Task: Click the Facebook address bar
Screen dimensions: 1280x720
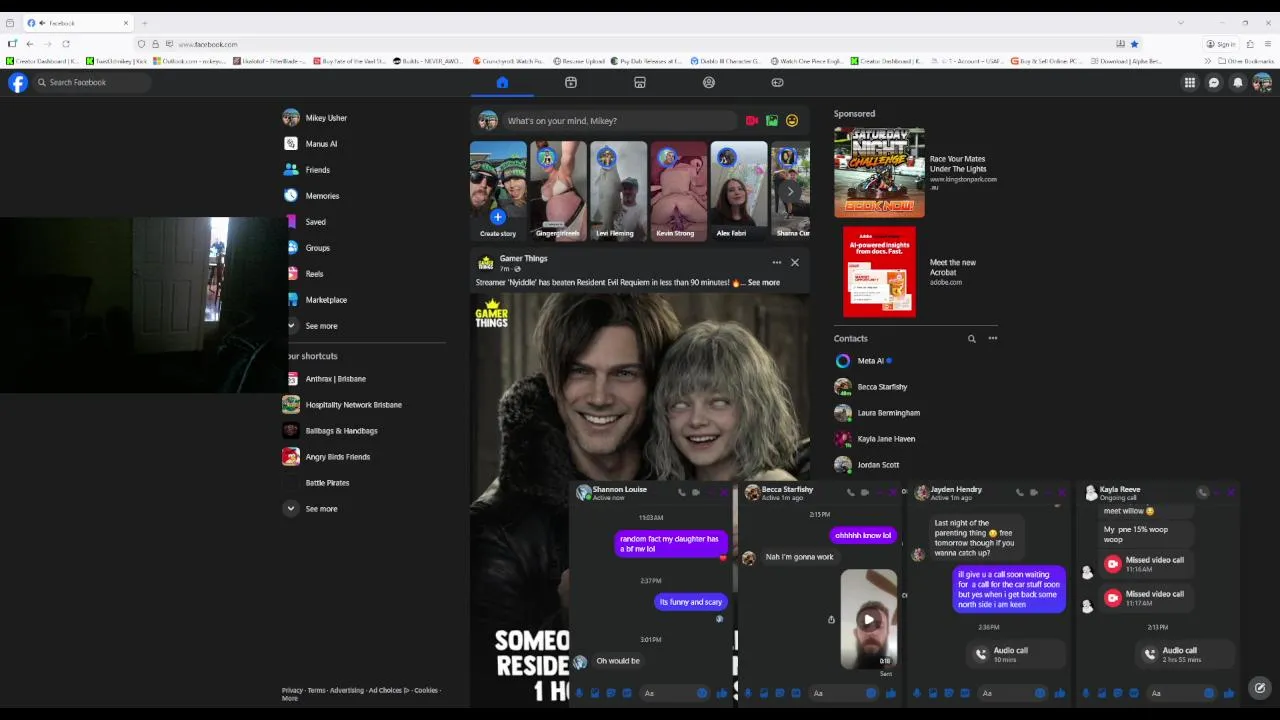Action: click(640, 44)
